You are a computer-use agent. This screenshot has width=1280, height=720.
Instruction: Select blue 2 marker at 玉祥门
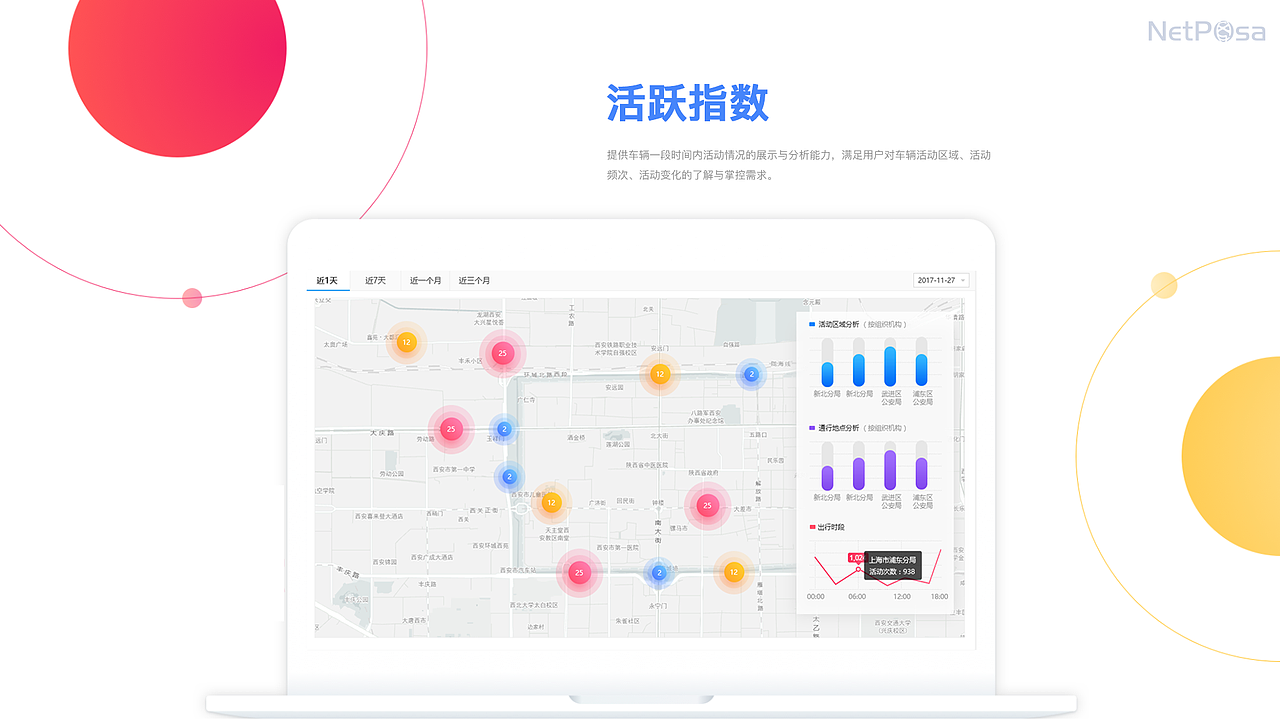coord(504,429)
